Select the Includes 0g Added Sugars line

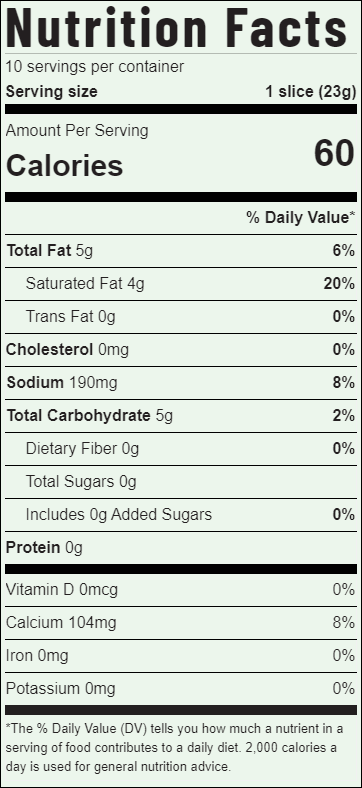pos(181,515)
